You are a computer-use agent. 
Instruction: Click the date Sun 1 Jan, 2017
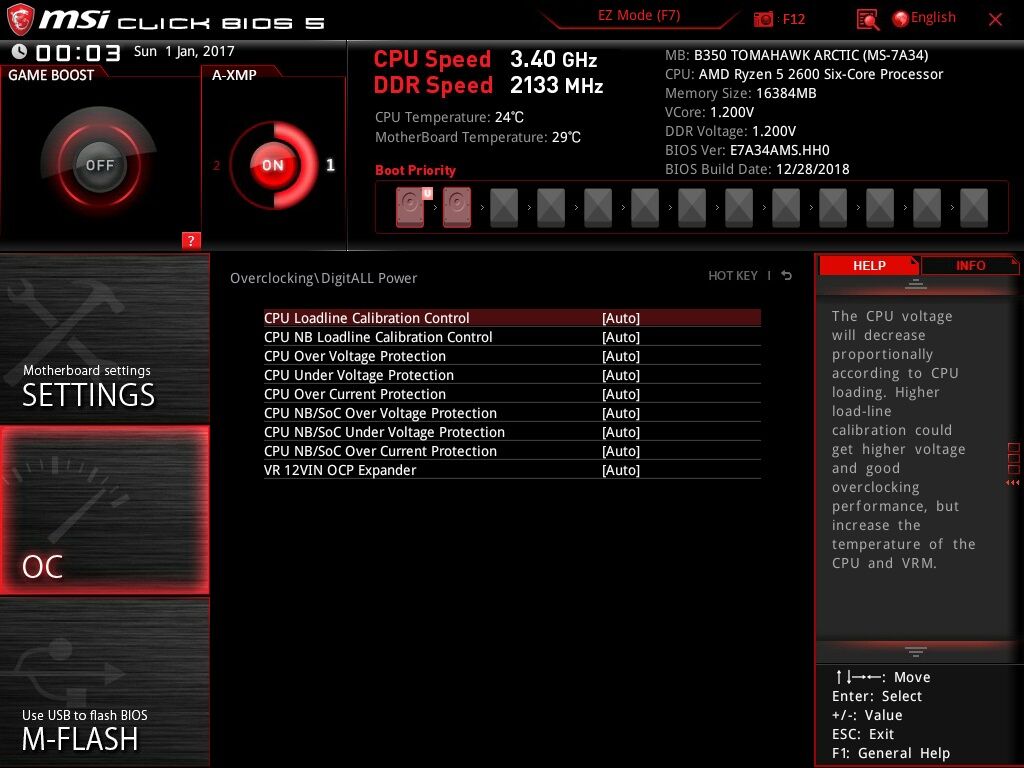coord(184,51)
